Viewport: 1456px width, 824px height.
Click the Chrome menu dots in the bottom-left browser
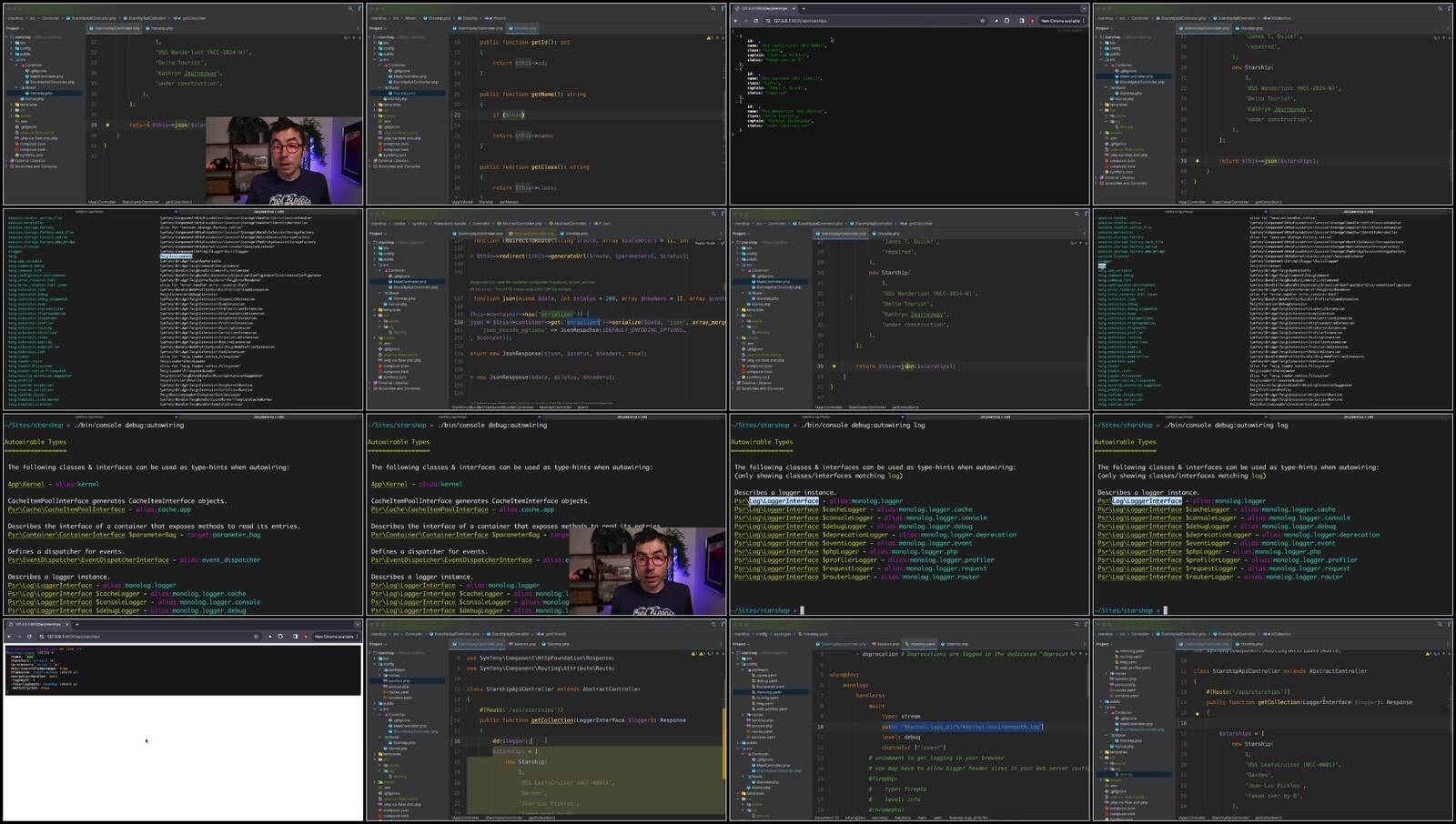click(x=358, y=637)
